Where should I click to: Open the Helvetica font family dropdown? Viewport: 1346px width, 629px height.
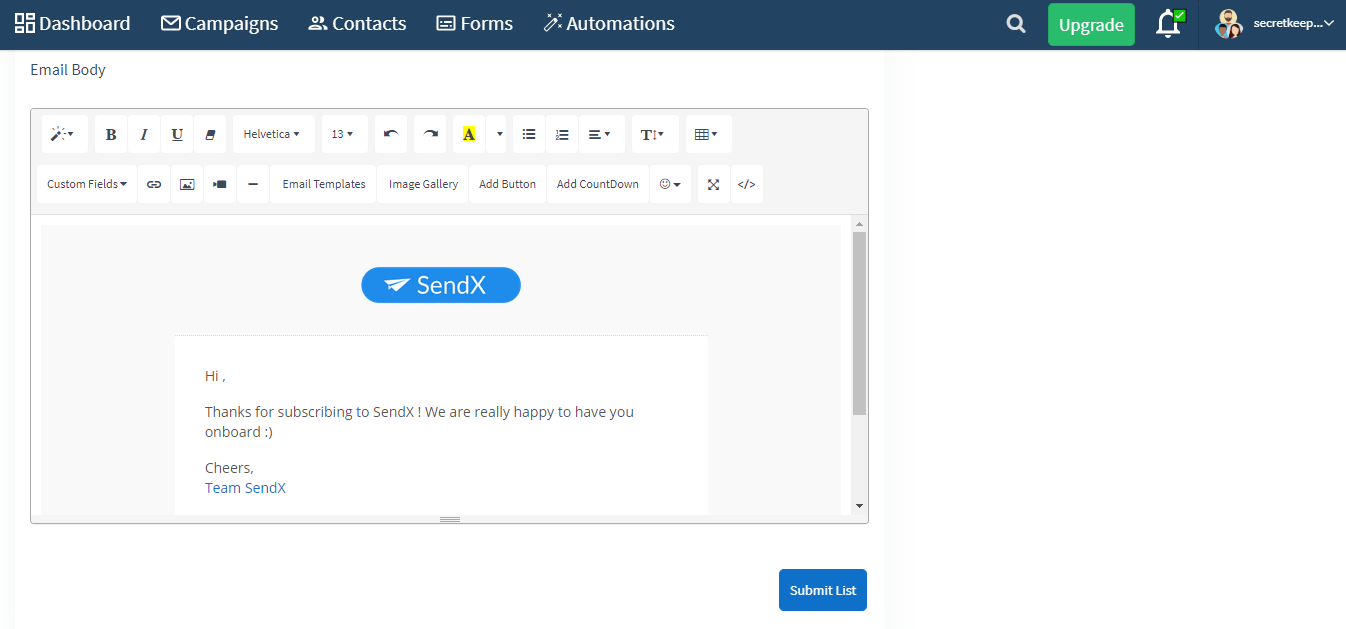273,134
